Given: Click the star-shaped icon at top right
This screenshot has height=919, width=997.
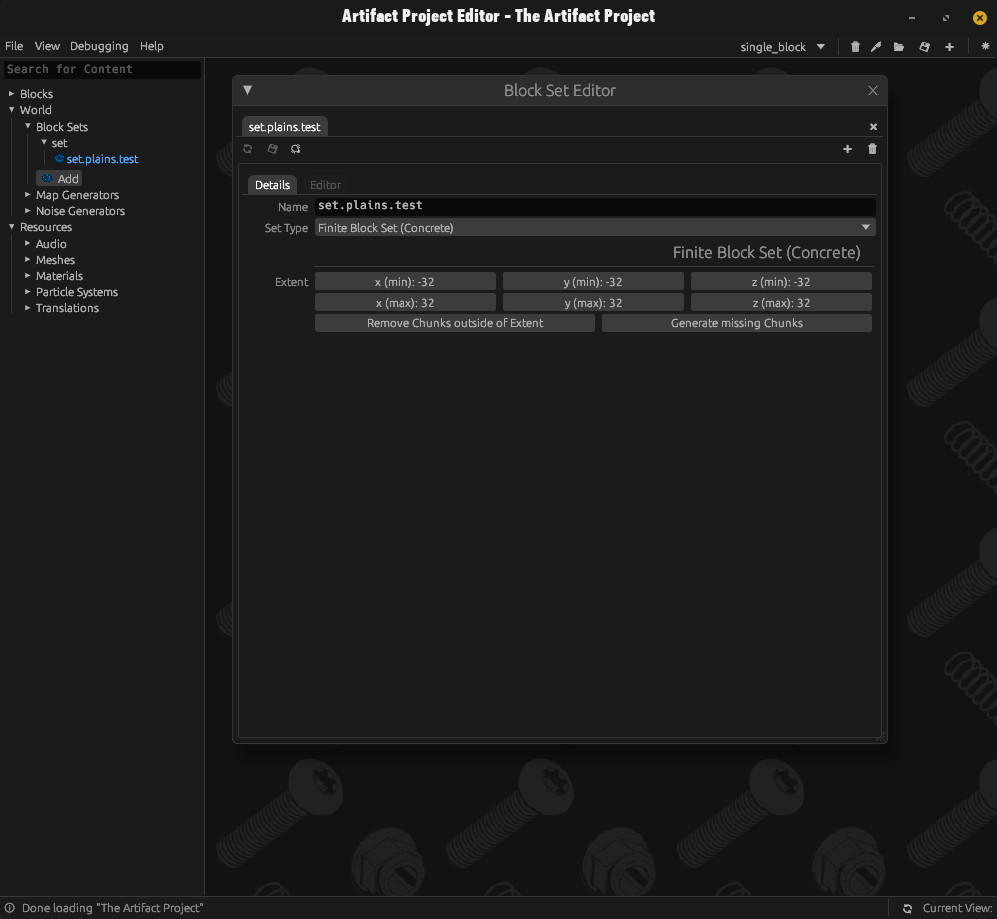Looking at the screenshot, I should 985,47.
